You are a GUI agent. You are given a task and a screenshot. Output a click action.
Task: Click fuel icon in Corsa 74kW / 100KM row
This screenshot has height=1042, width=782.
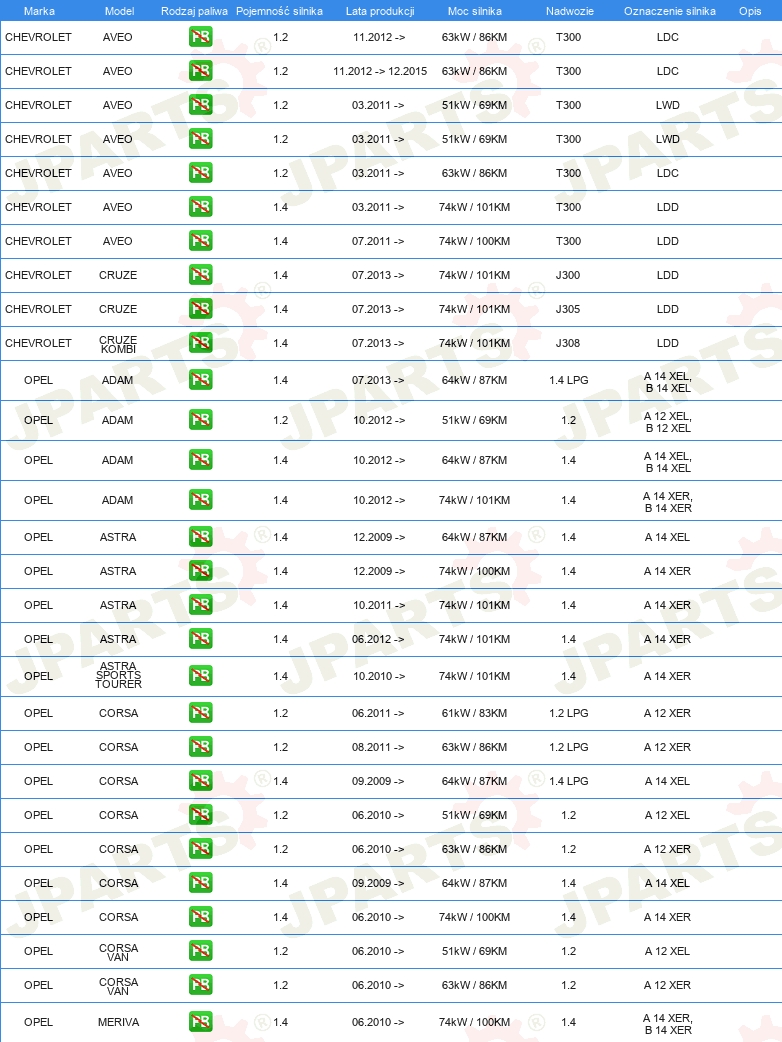201,917
